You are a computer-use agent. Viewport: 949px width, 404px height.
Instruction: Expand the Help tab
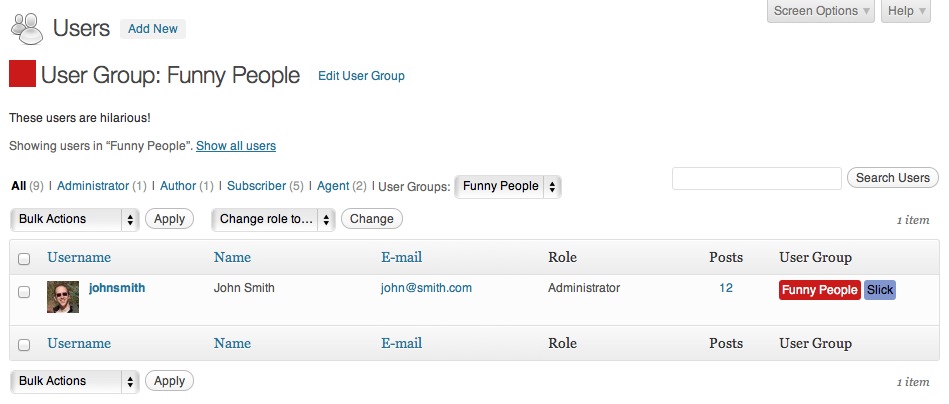click(x=906, y=11)
